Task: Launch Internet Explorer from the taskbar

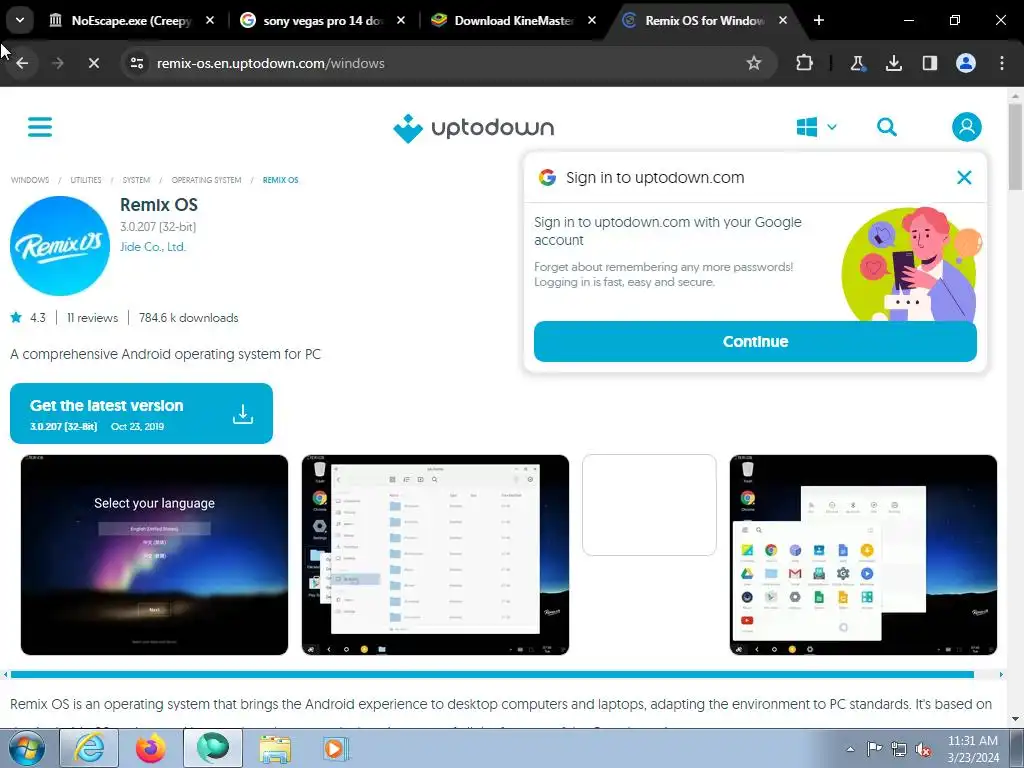Action: (x=89, y=748)
